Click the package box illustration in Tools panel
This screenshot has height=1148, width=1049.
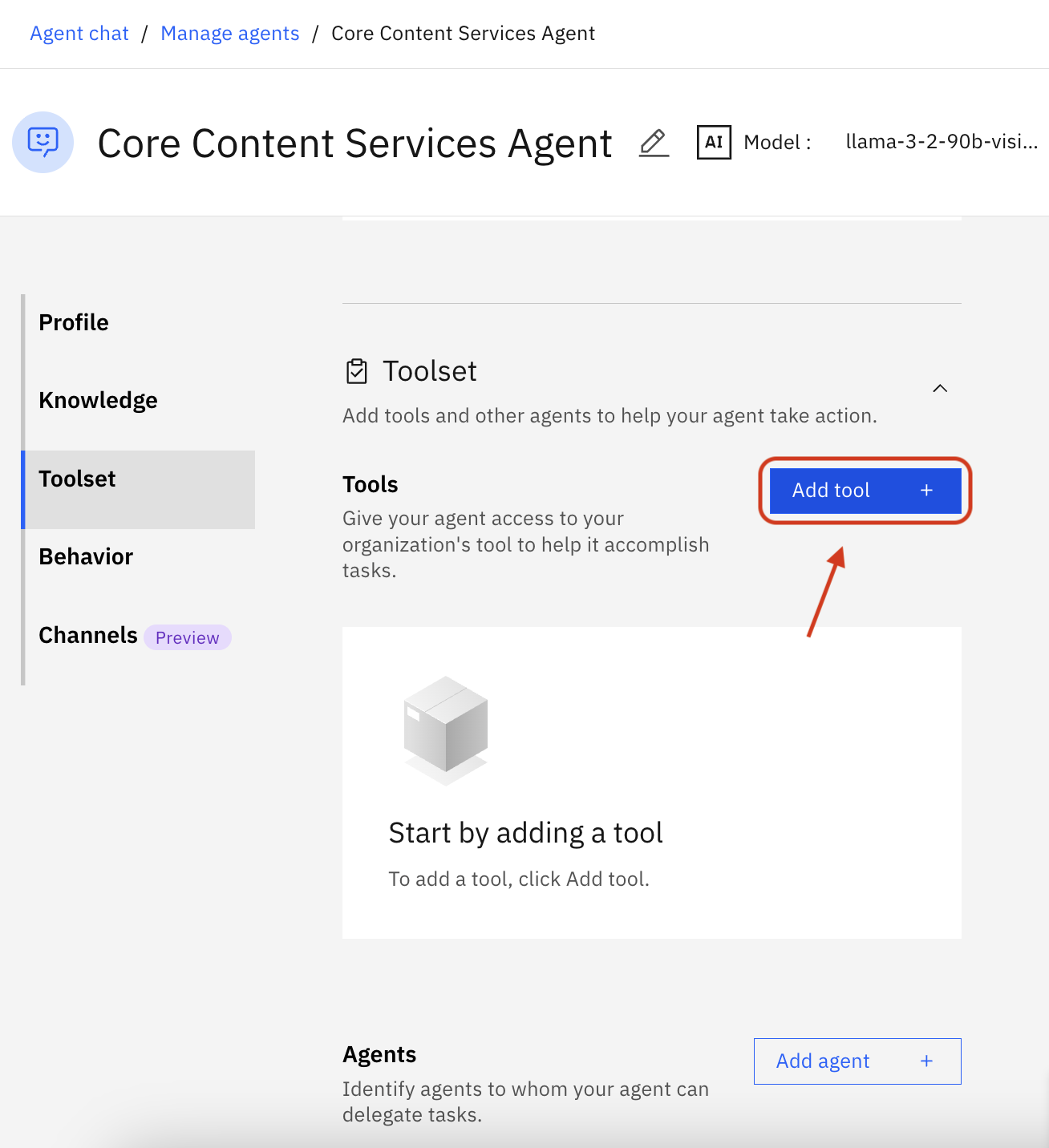pyautogui.click(x=445, y=728)
